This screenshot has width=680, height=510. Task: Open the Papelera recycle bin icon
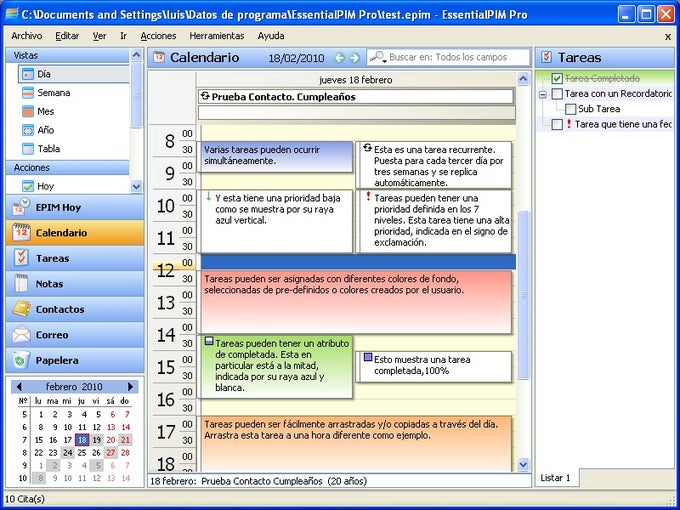click(21, 360)
